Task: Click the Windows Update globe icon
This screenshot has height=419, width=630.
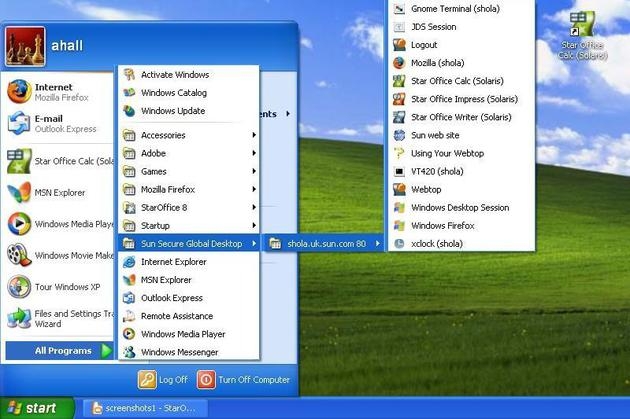Action: [129, 111]
